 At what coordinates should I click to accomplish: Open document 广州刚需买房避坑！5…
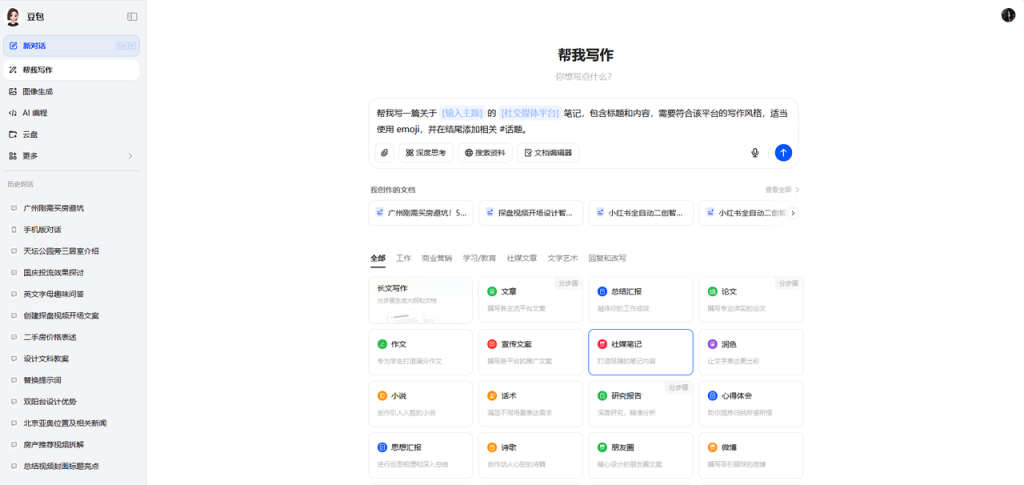(421, 213)
